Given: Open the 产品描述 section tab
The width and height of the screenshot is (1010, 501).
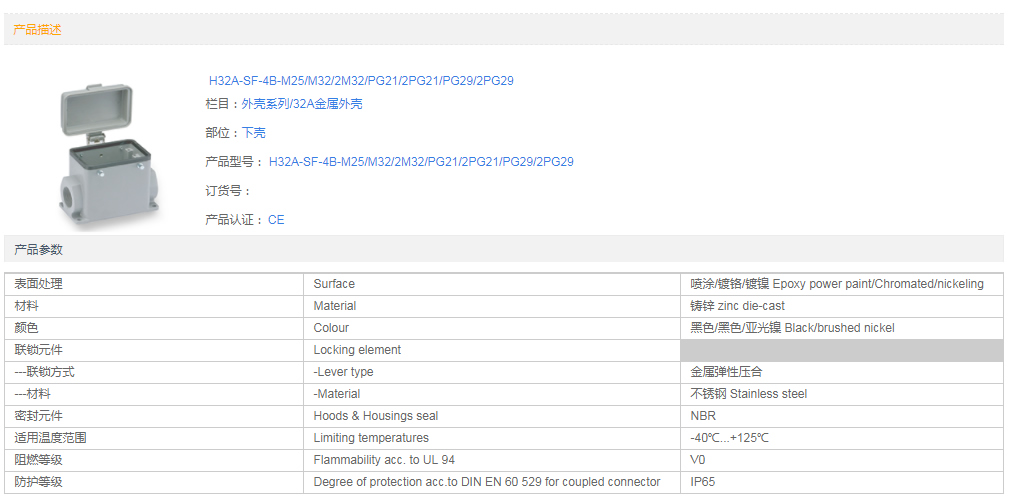Looking at the screenshot, I should coord(37,30).
